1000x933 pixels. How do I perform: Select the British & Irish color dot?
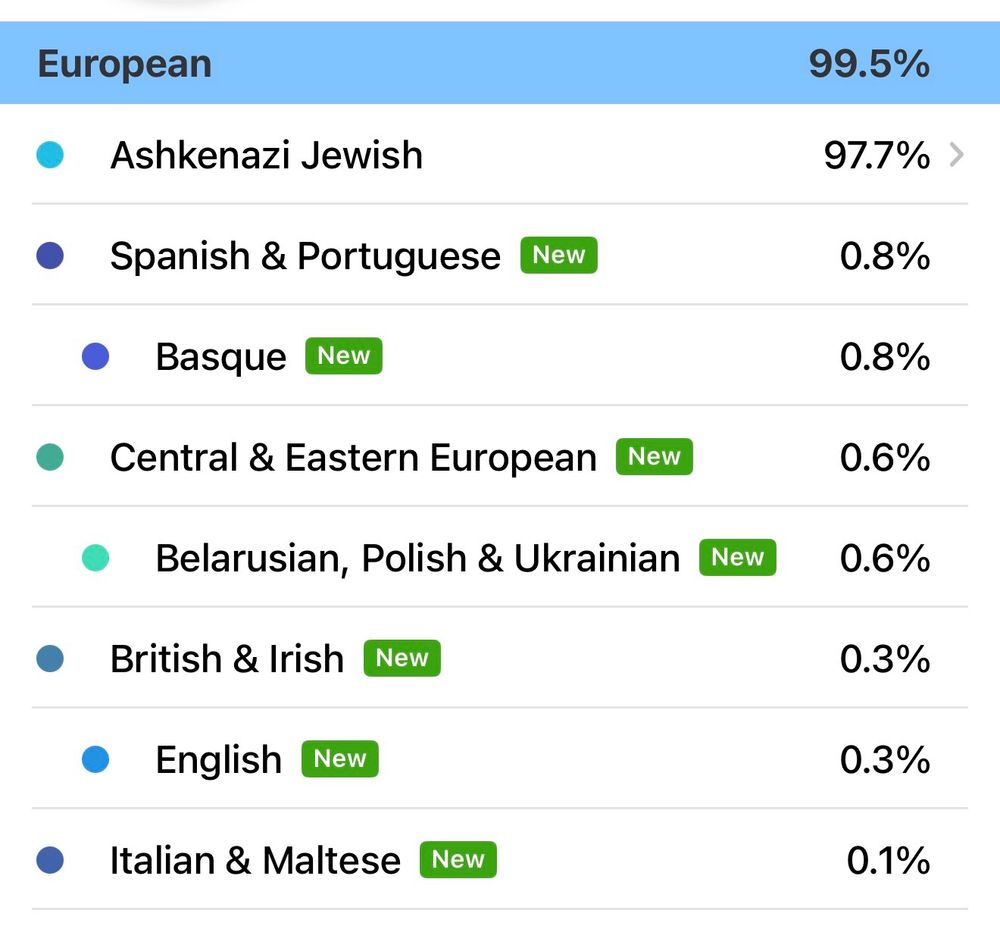coord(50,659)
